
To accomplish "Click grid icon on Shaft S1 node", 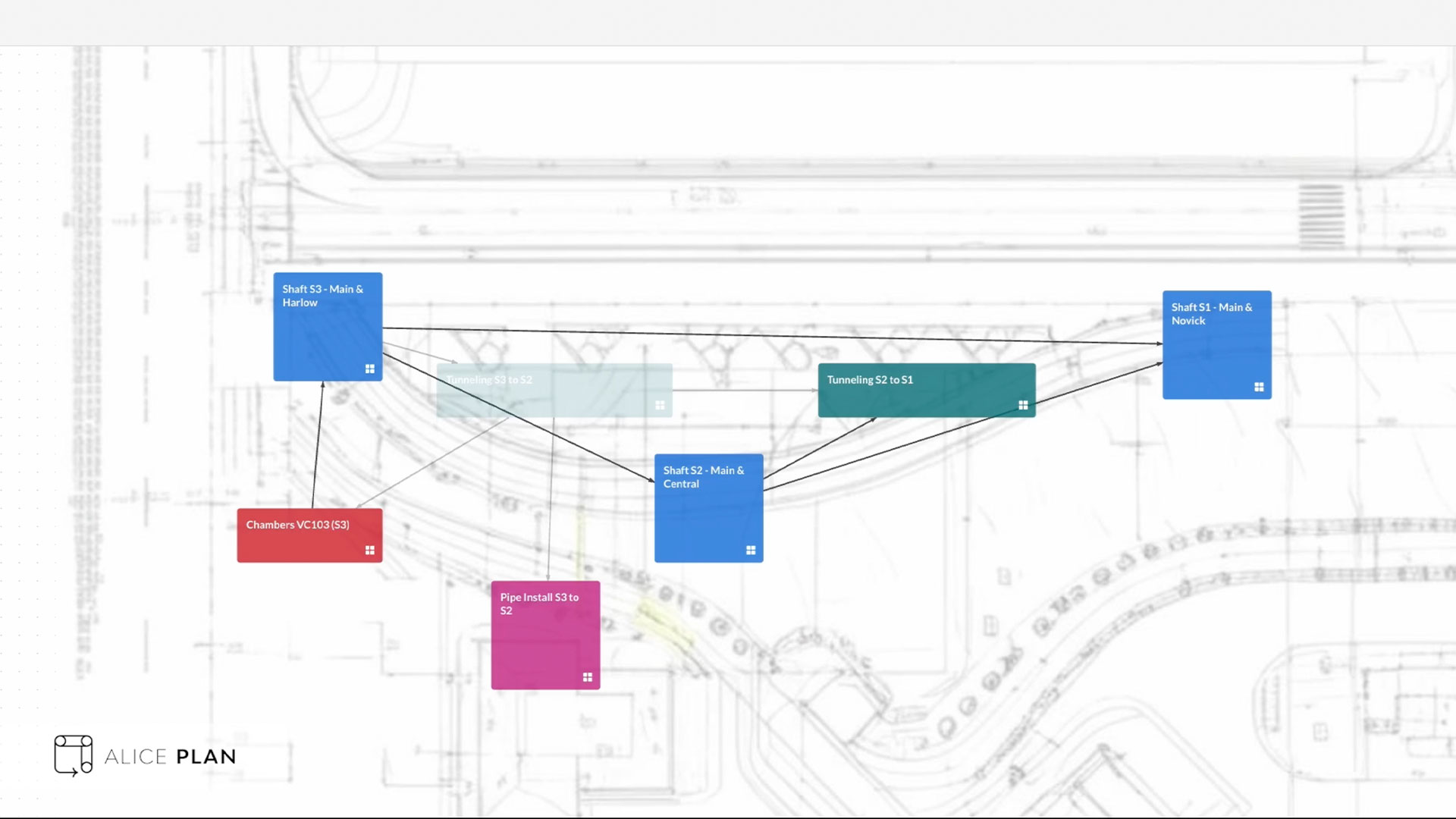I will pyautogui.click(x=1259, y=388).
